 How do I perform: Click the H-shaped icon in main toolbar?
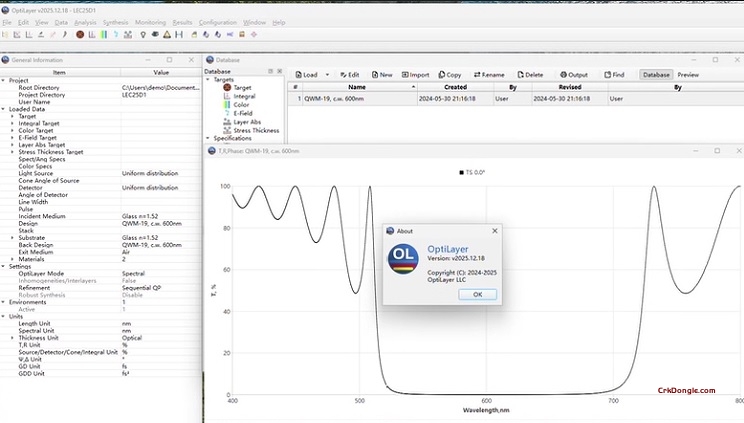(x=179, y=35)
